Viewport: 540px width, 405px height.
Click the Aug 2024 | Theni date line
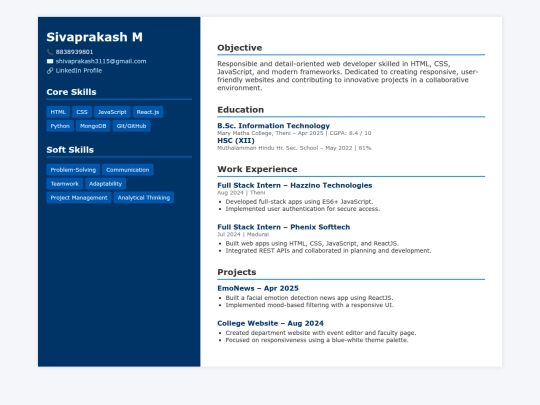(241, 193)
